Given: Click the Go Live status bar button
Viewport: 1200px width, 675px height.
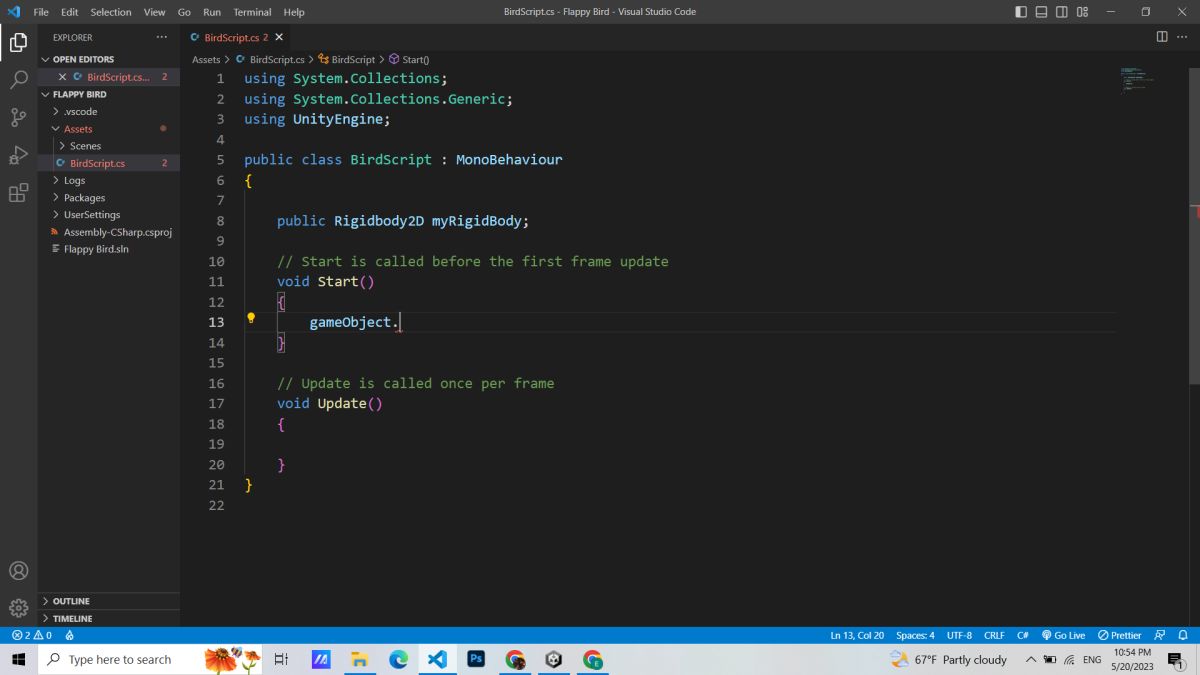Looking at the screenshot, I should 1063,635.
